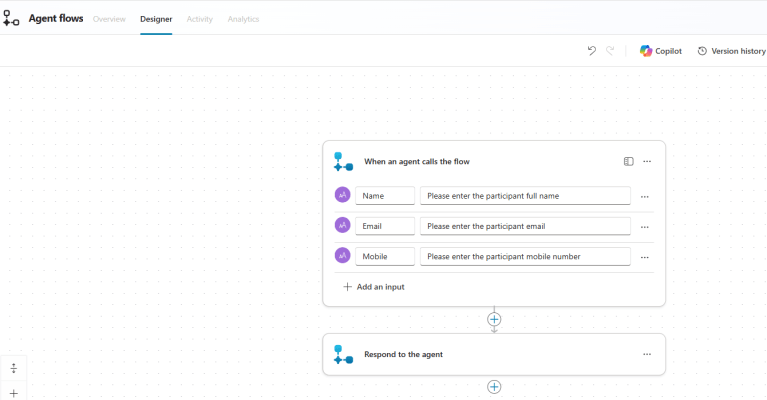Open more options for trigger card
Image resolution: width=767 pixels, height=400 pixels.
[647, 161]
